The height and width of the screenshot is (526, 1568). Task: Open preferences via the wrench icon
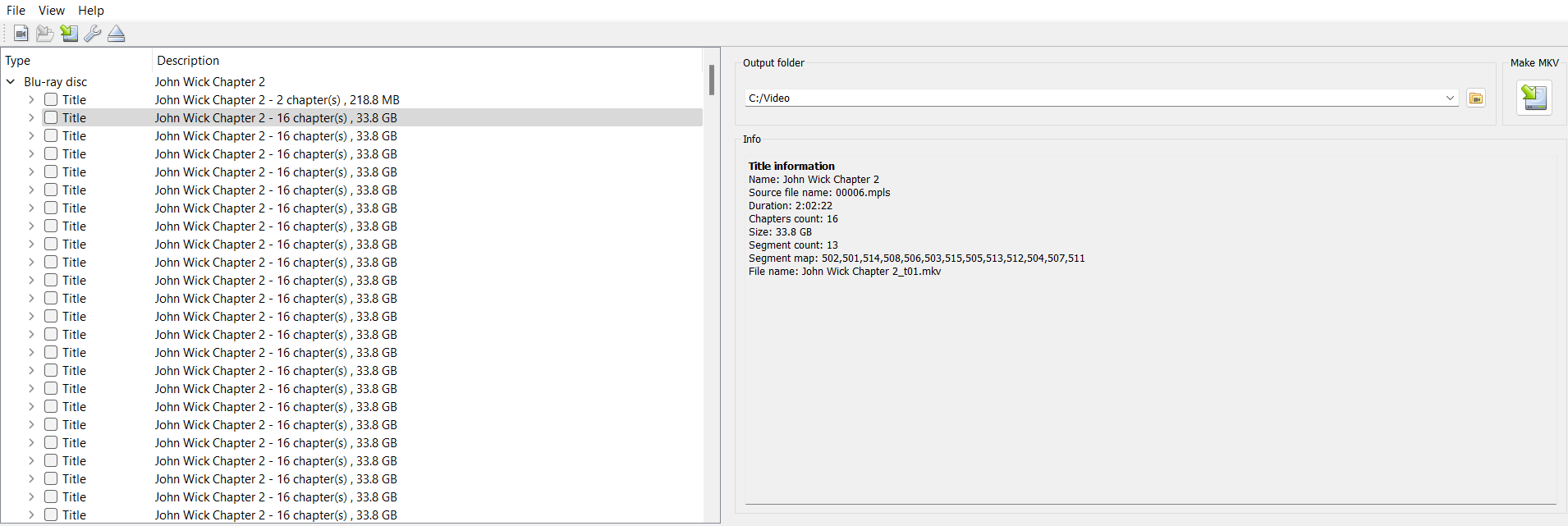tap(93, 34)
